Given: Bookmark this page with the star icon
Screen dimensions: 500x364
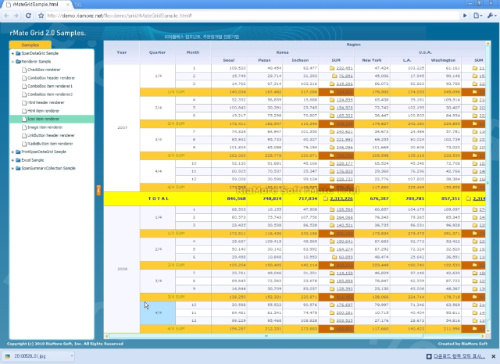Looking at the screenshot, I should pyautogui.click(x=41, y=16).
